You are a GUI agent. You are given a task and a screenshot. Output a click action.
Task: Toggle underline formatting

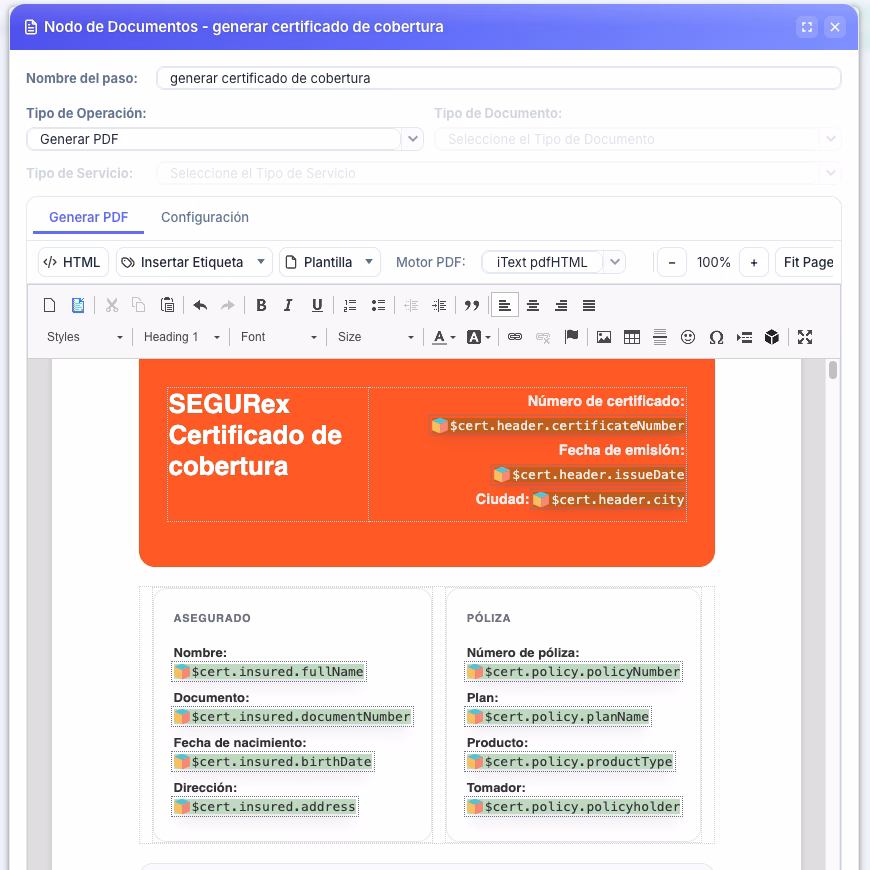[317, 305]
